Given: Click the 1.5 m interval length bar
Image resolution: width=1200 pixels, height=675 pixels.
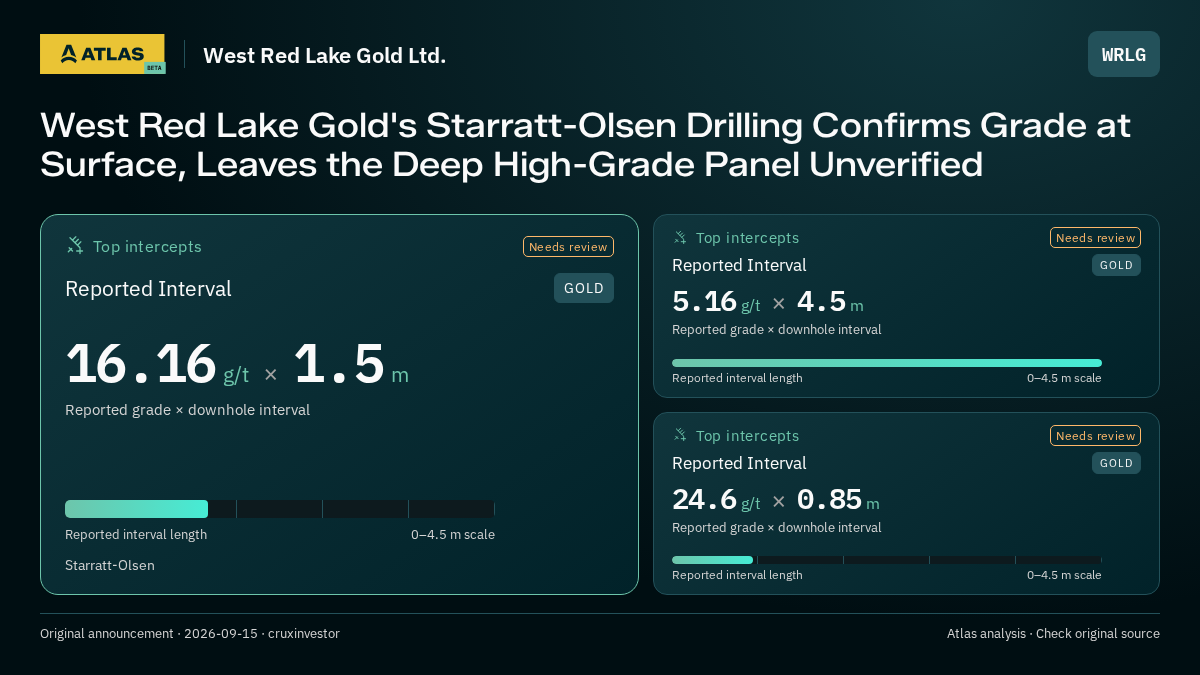Looking at the screenshot, I should pos(280,509).
